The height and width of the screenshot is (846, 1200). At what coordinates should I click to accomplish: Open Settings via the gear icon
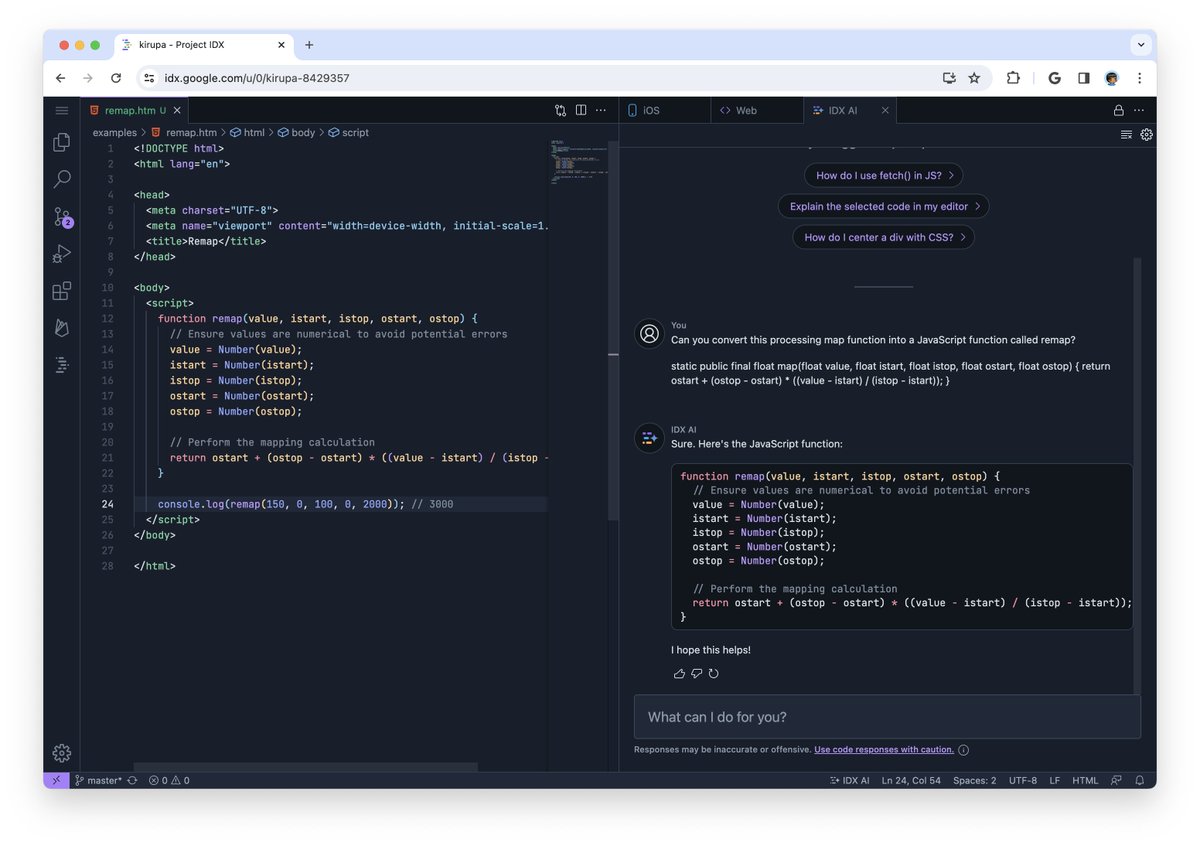pyautogui.click(x=61, y=753)
